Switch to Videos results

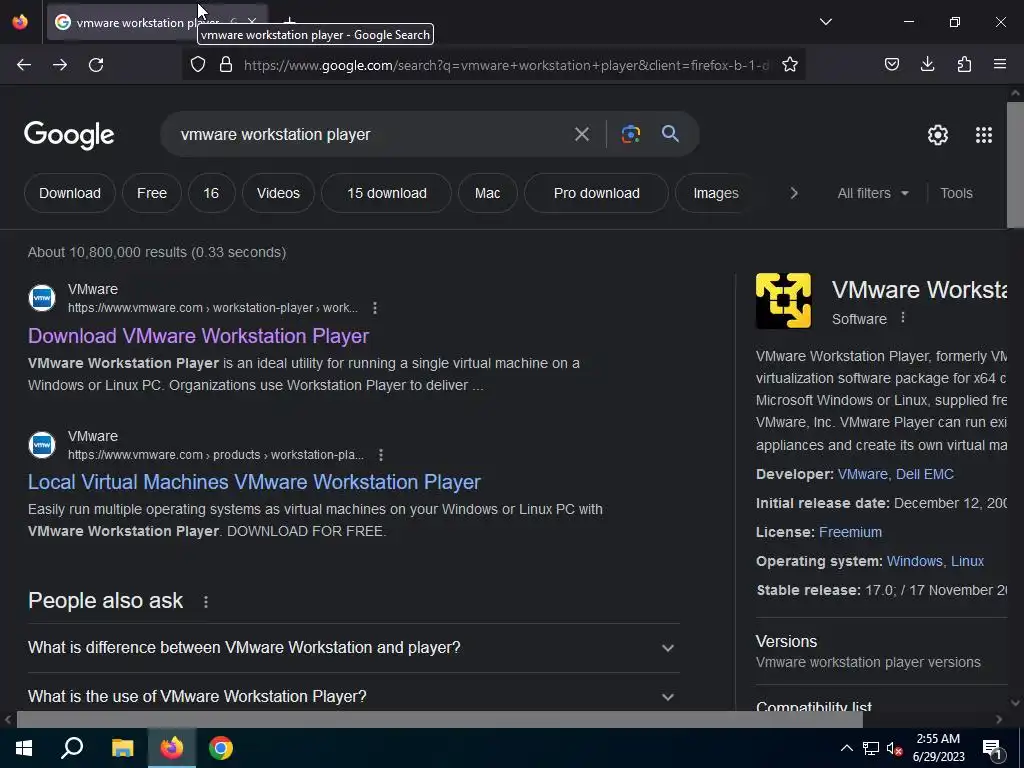coord(278,193)
